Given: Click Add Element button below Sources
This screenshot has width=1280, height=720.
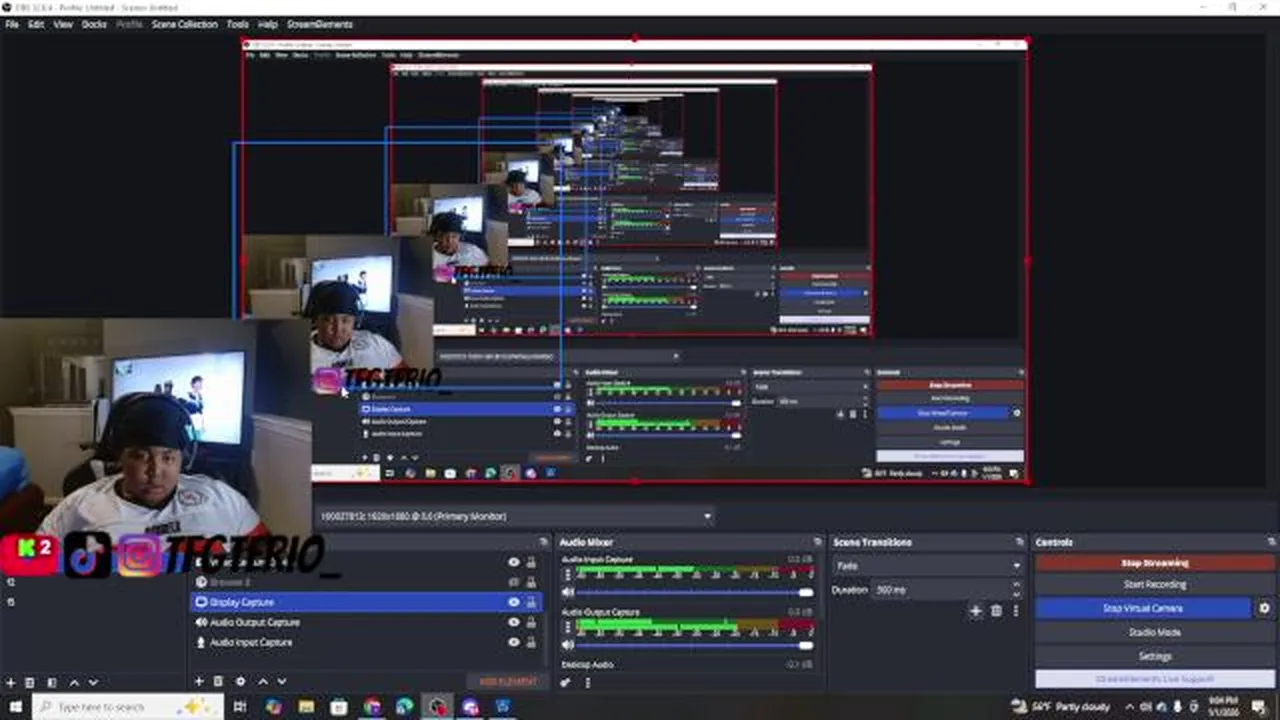Looking at the screenshot, I should pos(508,682).
